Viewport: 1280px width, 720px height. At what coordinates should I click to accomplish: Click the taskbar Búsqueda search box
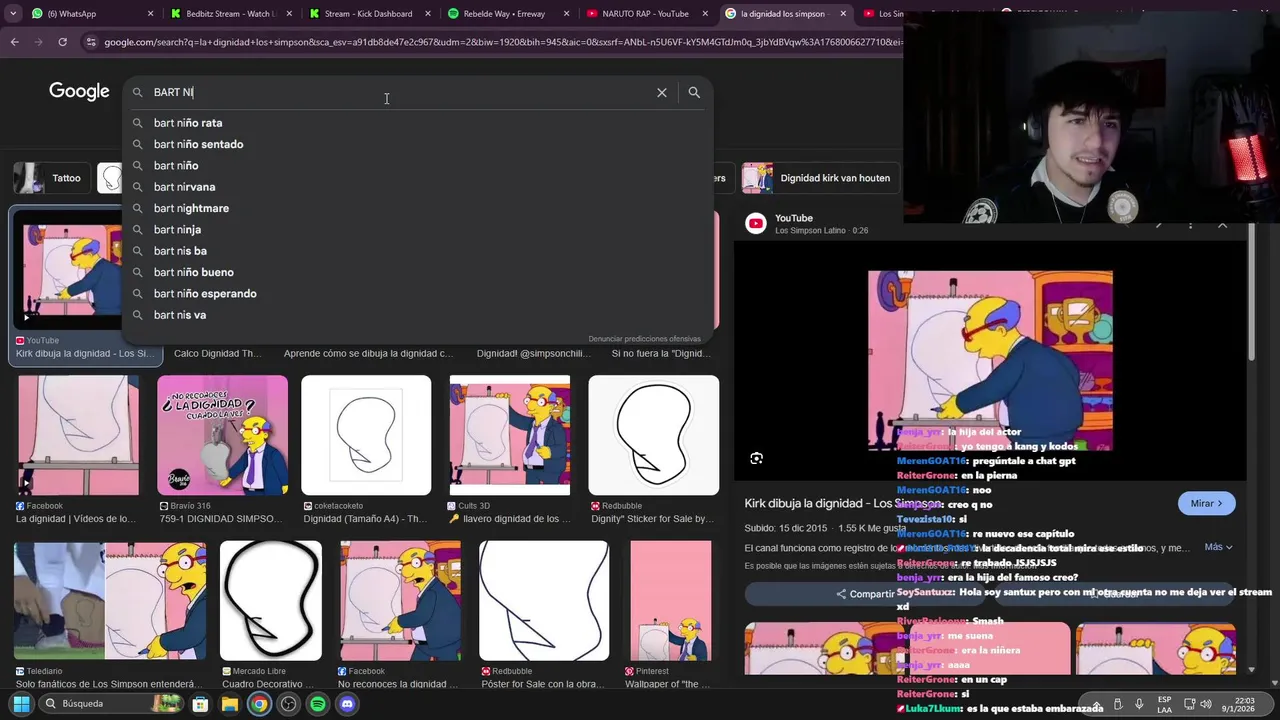click(111, 704)
